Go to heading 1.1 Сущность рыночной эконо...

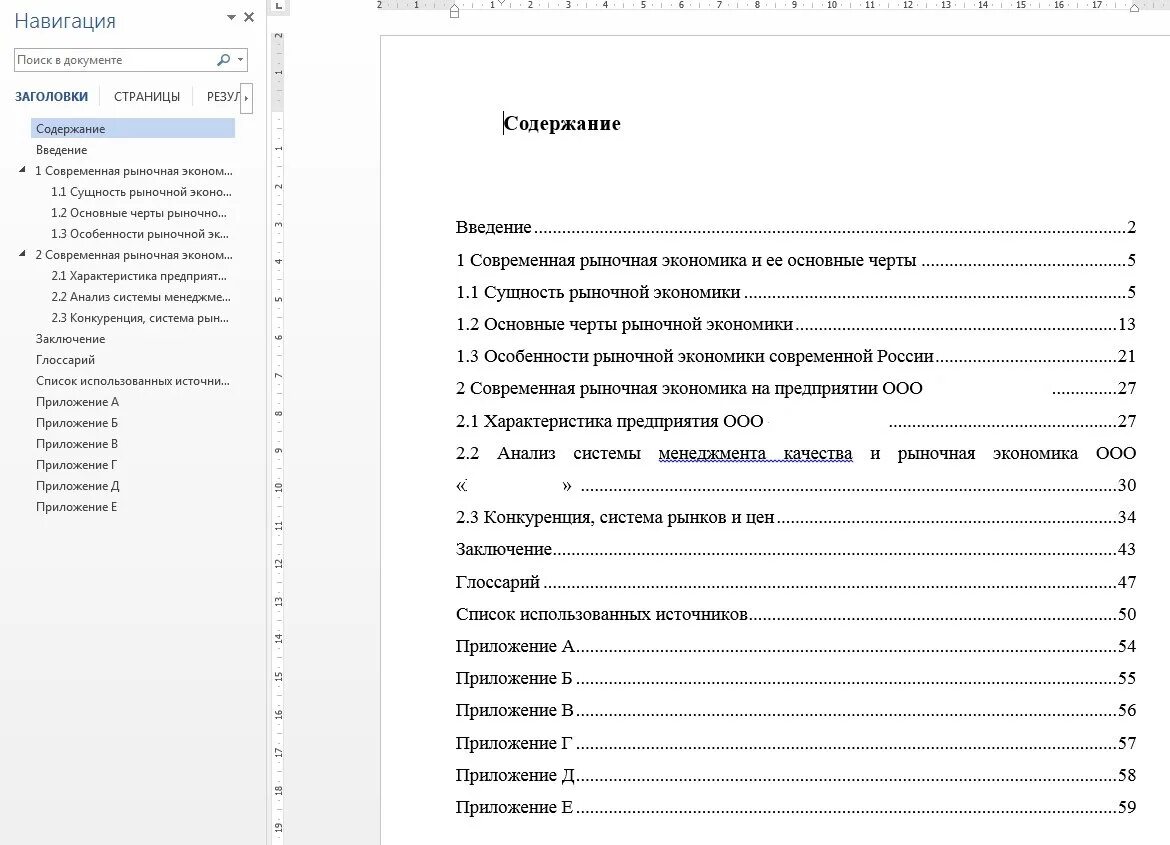pyautogui.click(x=141, y=191)
